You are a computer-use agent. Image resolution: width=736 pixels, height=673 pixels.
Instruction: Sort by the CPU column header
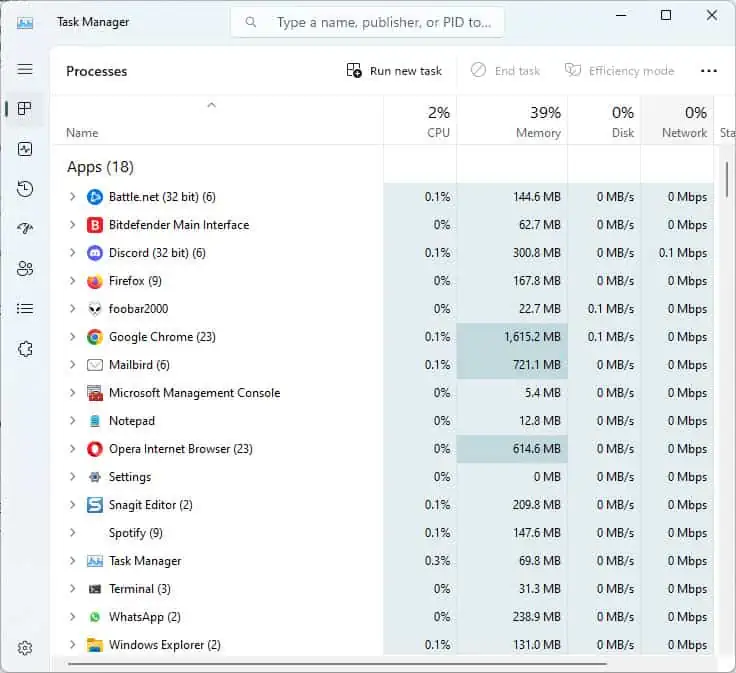[420, 121]
